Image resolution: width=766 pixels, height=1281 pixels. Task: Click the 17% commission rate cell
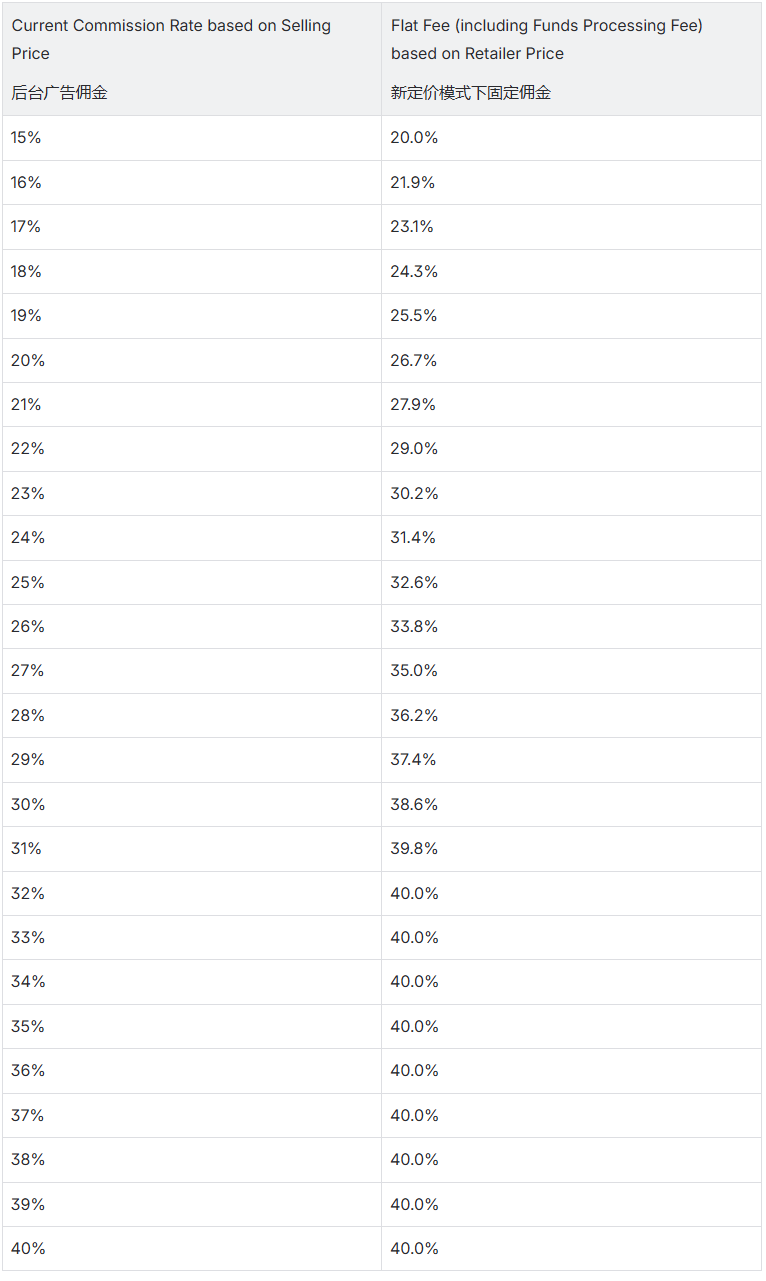[26, 227]
